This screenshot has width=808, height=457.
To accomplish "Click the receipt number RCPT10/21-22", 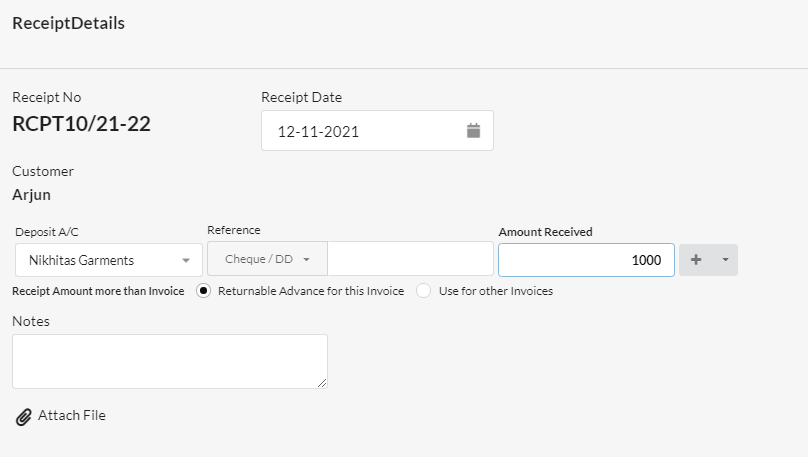I will 81,124.
